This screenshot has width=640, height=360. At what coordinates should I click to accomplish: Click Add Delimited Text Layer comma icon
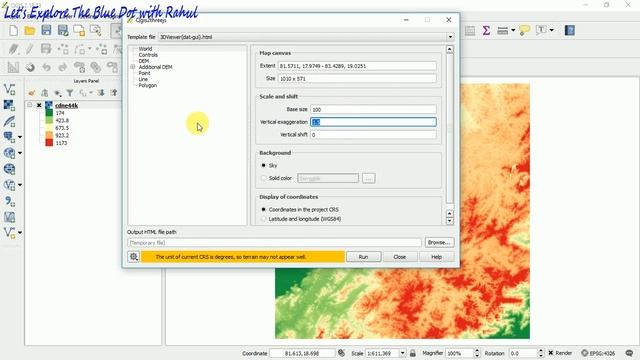9,201
